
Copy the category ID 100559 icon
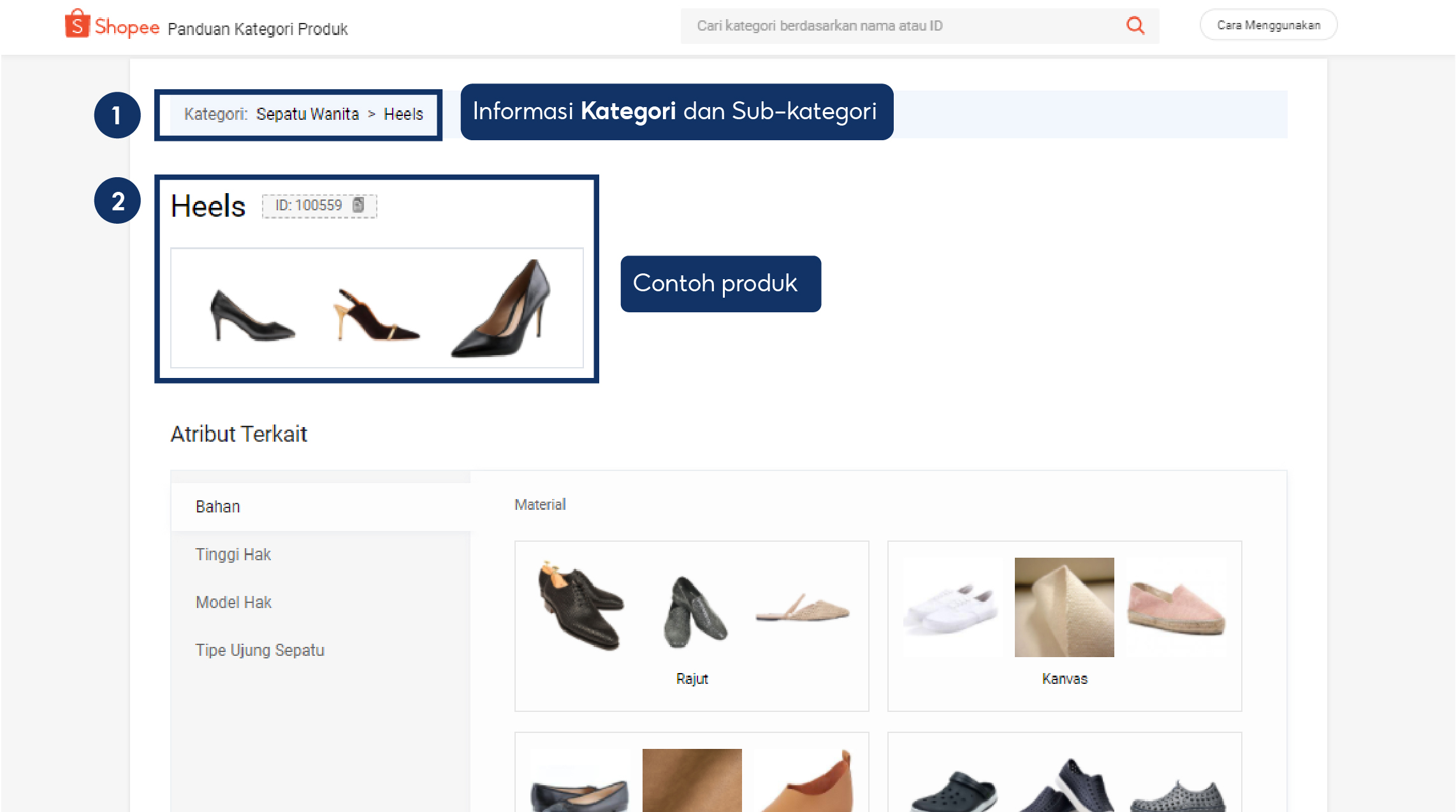pyautogui.click(x=358, y=205)
